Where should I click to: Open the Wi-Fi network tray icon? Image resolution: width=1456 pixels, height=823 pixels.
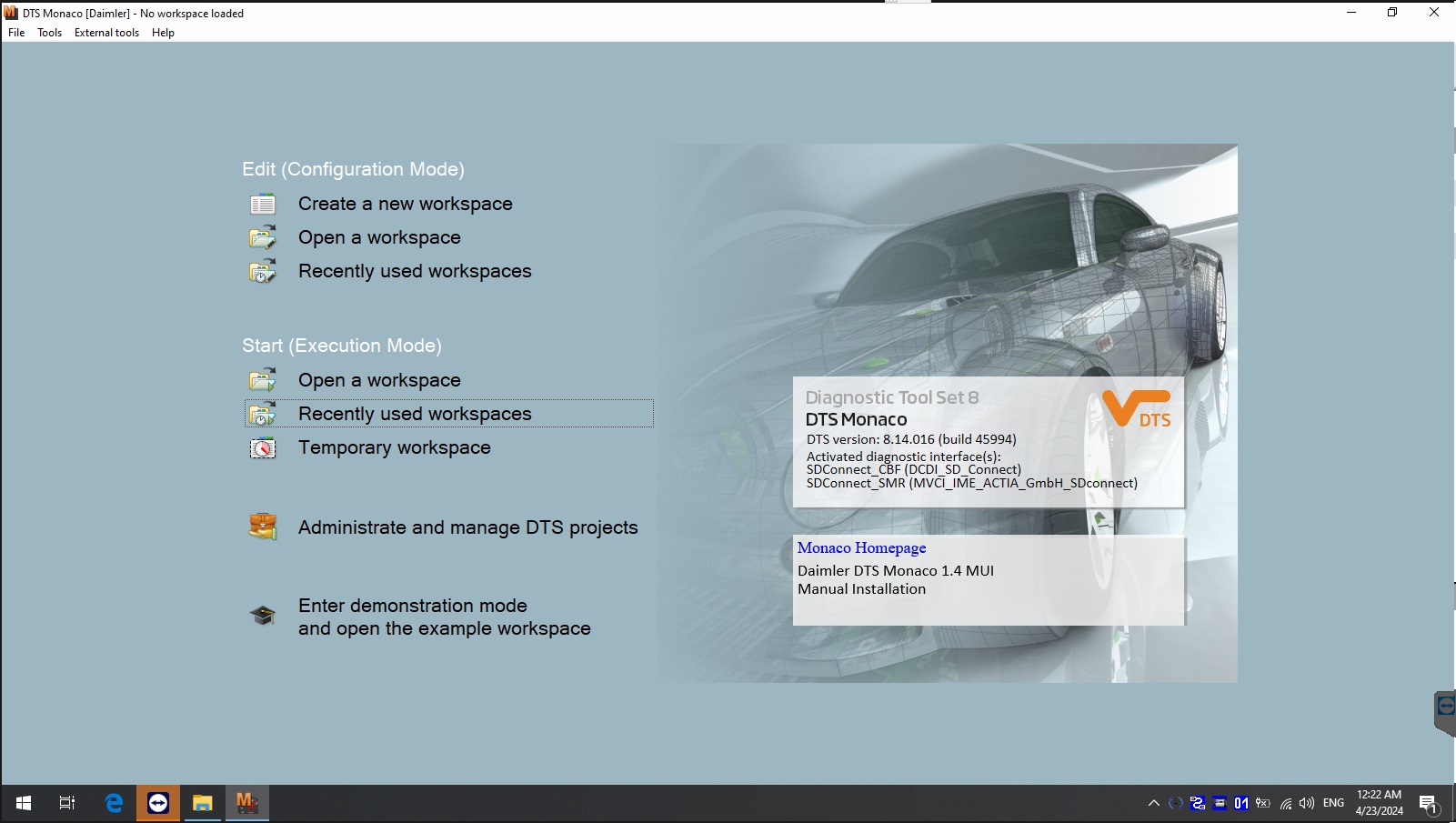click(1286, 803)
